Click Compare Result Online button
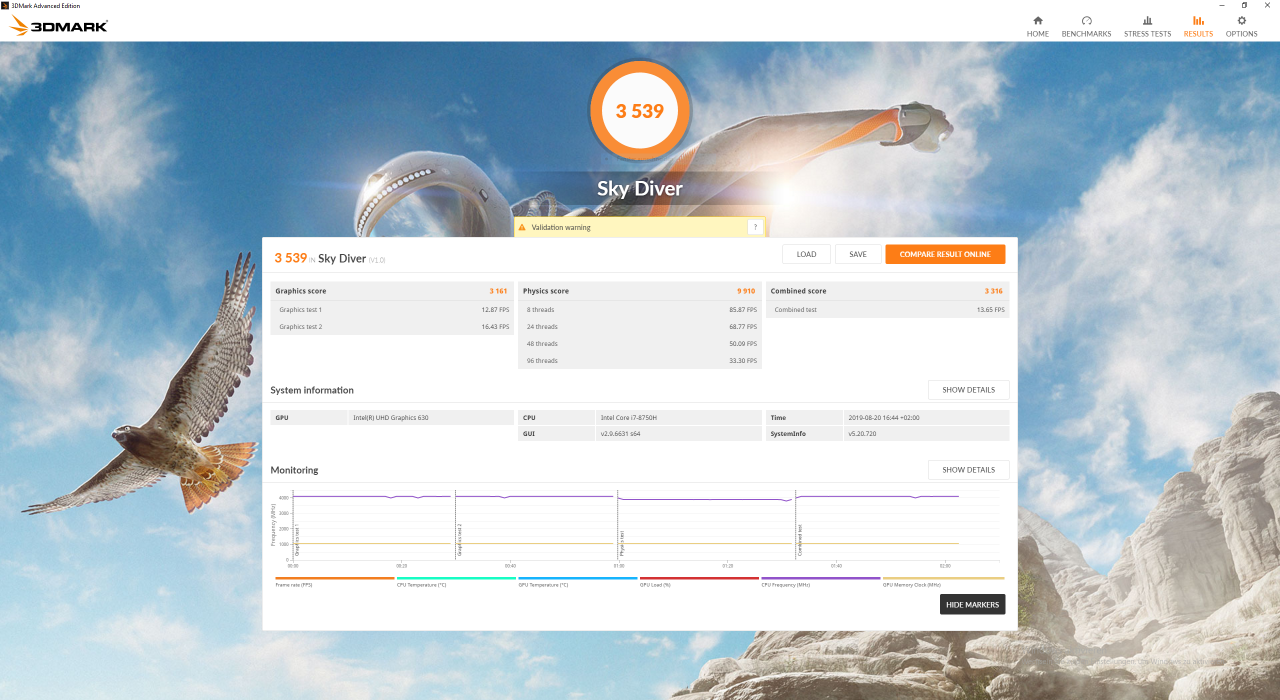Screen dimensions: 1280x700 945,254
